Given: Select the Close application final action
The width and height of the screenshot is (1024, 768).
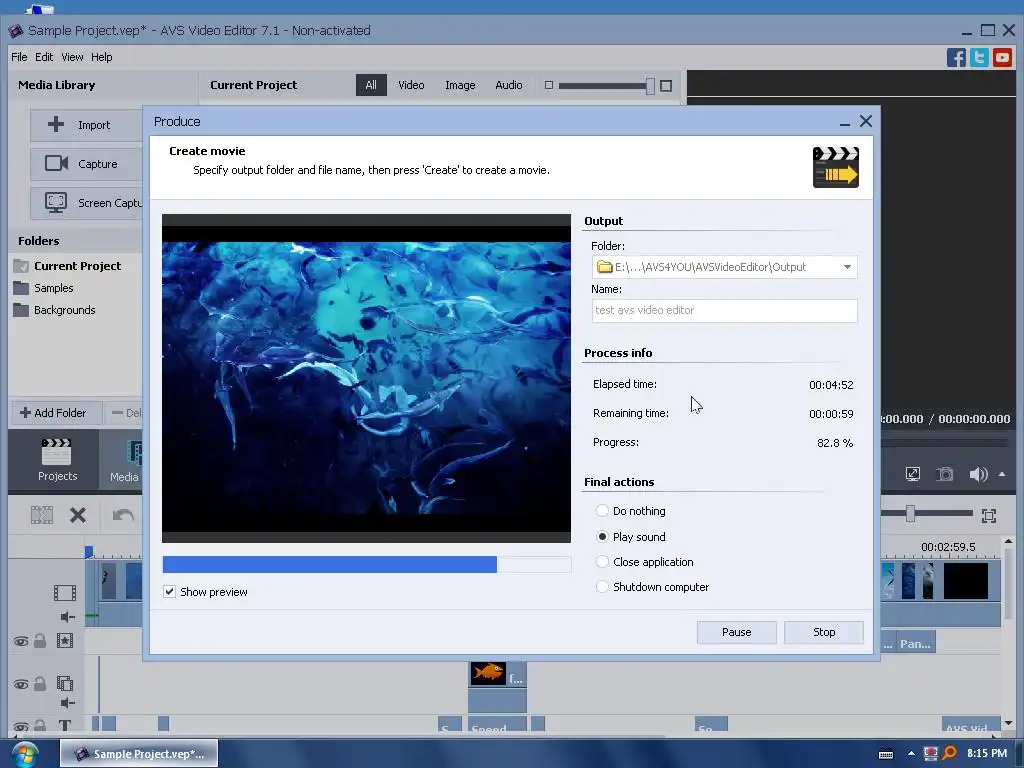Looking at the screenshot, I should click(602, 562).
